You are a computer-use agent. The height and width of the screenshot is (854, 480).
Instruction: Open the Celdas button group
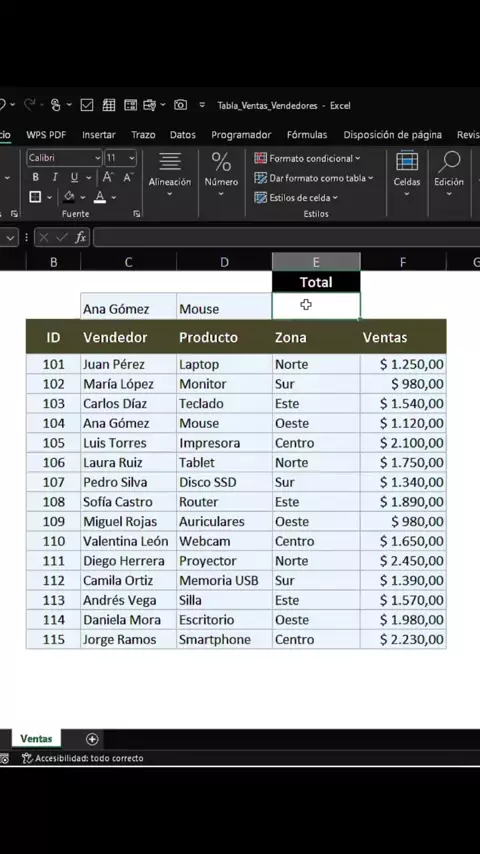click(x=407, y=176)
